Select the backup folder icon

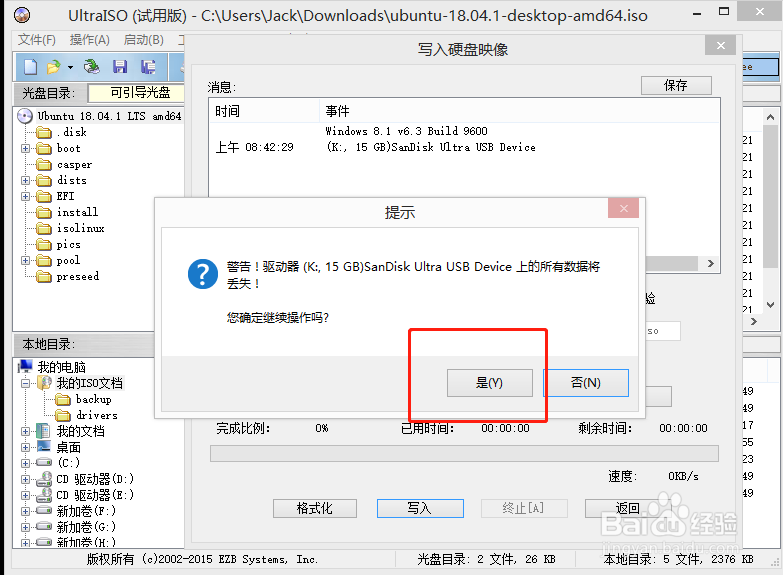tap(63, 399)
